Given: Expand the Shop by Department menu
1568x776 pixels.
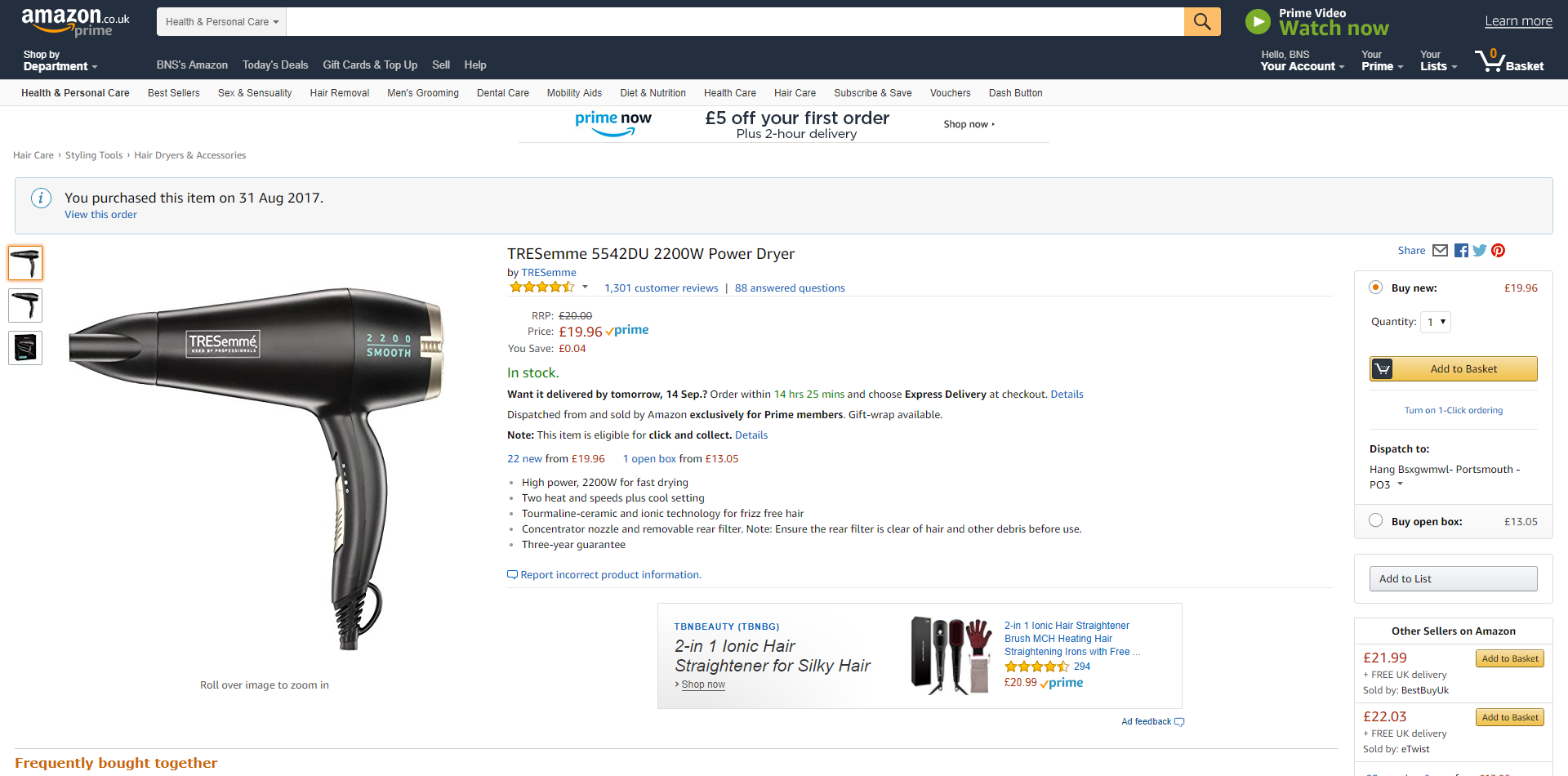Looking at the screenshot, I should (x=60, y=61).
